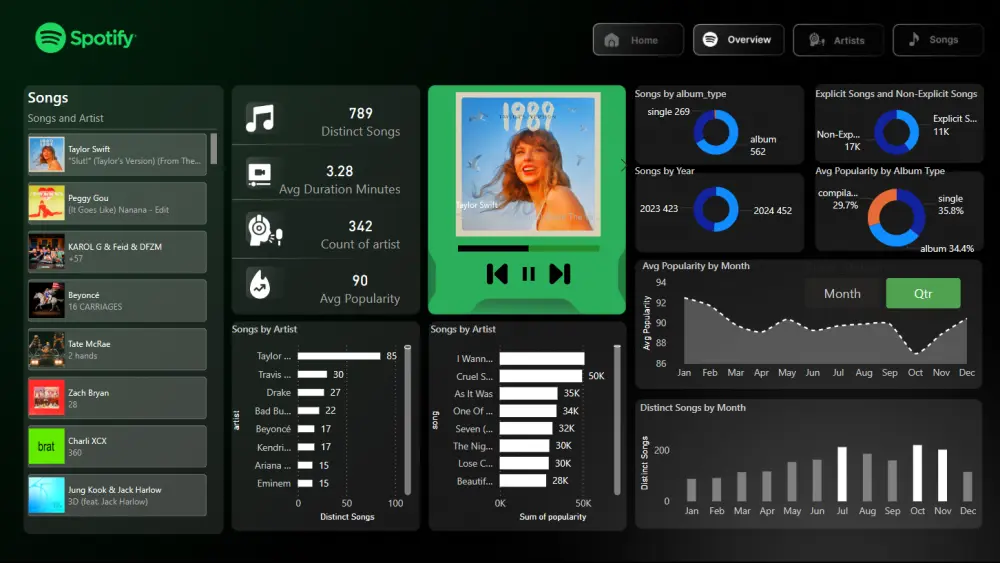The height and width of the screenshot is (563, 1000).
Task: Click the Oct bar in Distinct Songs chart
Action: coord(917,473)
